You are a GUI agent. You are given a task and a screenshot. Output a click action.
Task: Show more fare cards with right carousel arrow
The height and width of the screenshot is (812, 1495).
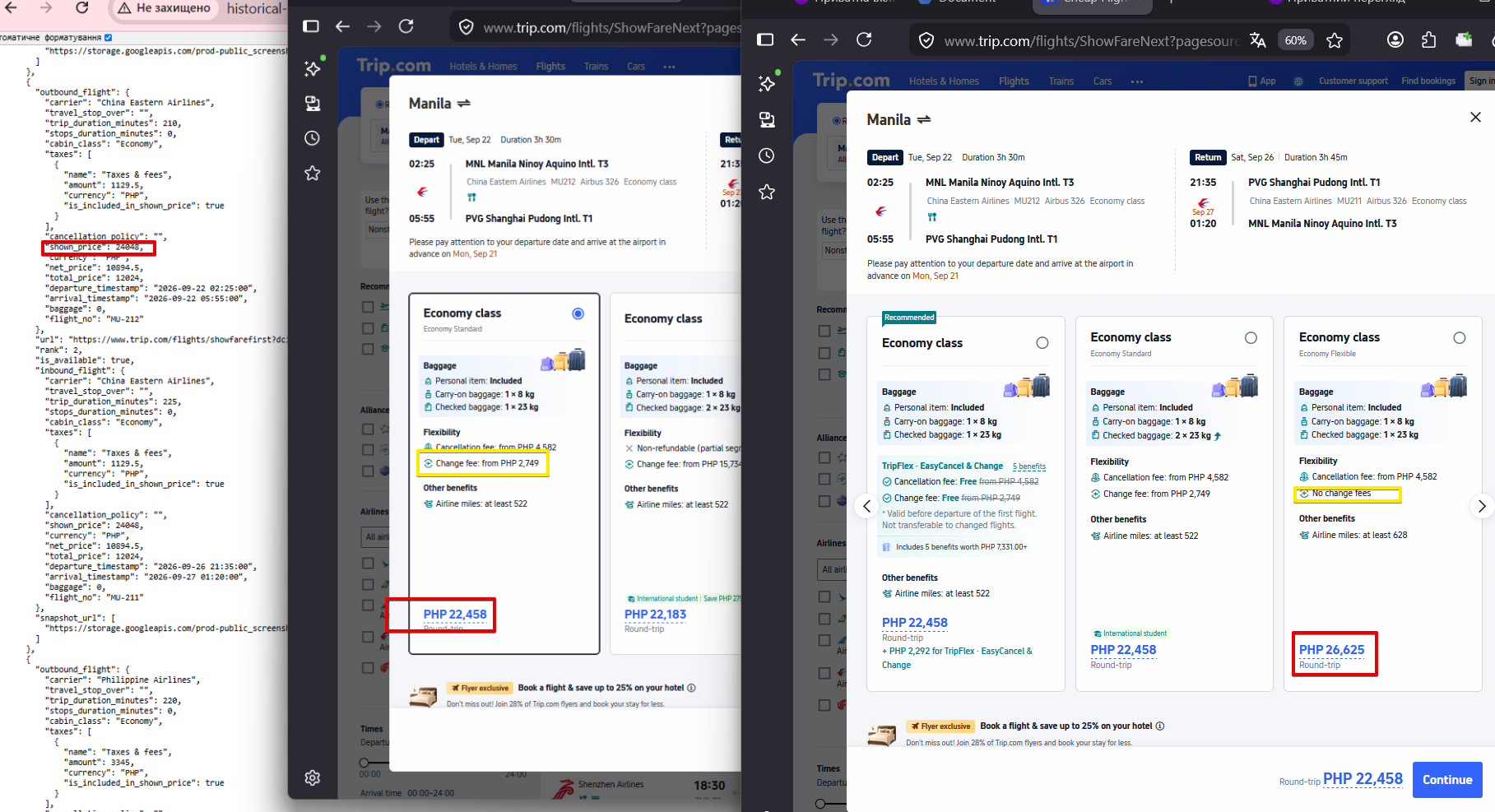[x=1482, y=506]
